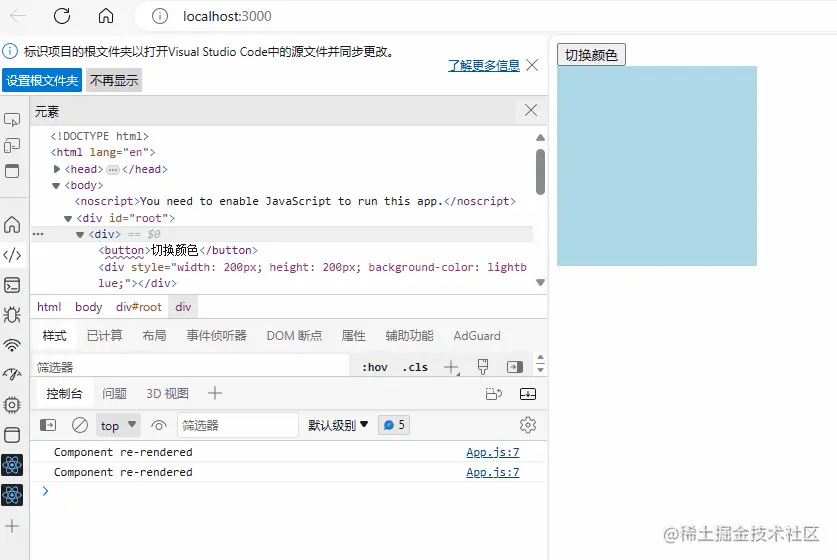Screen dimensions: 837x560
Task: Select the 3D 视图 drawer tab
Action: pyautogui.click(x=167, y=394)
